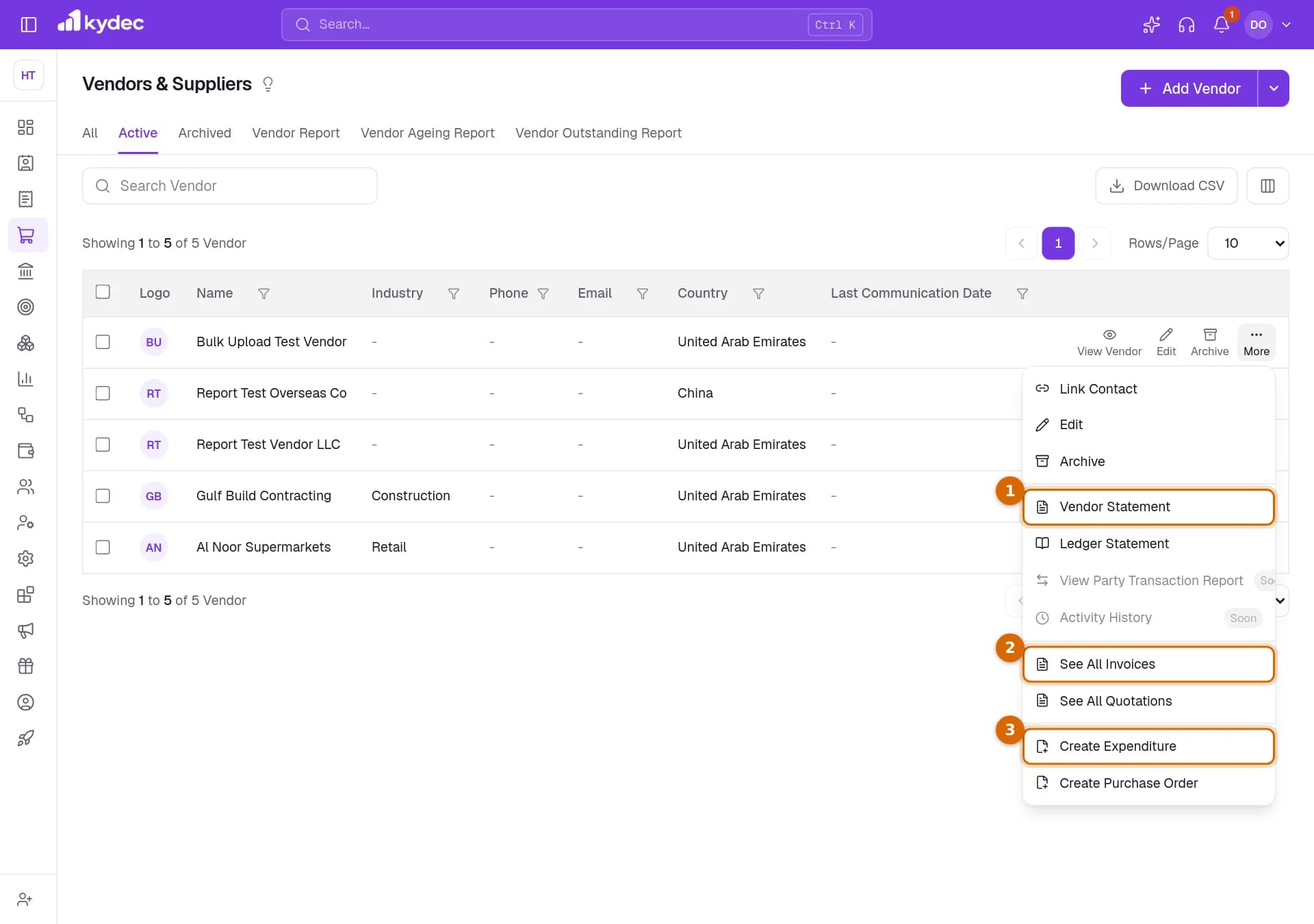Click the add user icon at sidebar bottom
The width and height of the screenshot is (1314, 924).
click(25, 899)
